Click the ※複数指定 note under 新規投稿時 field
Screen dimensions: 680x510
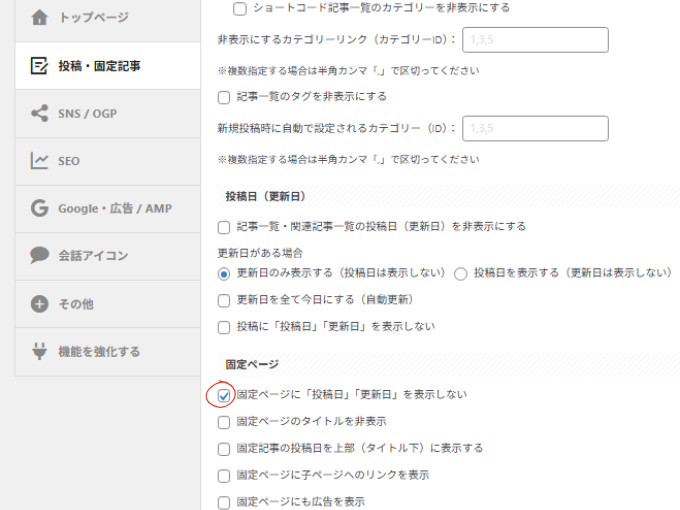[x=348, y=160]
